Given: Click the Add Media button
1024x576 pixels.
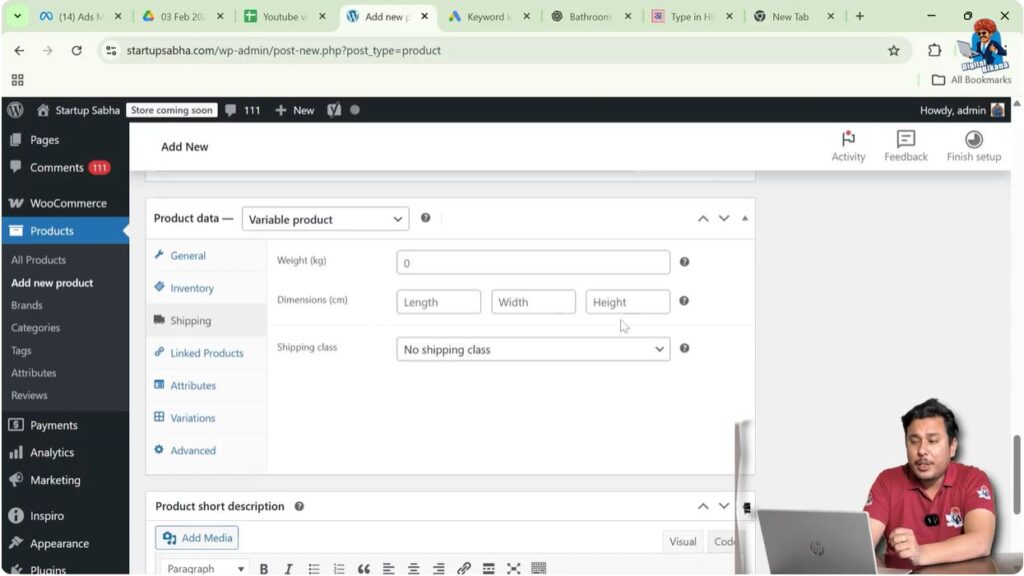Looking at the screenshot, I should pos(196,537).
